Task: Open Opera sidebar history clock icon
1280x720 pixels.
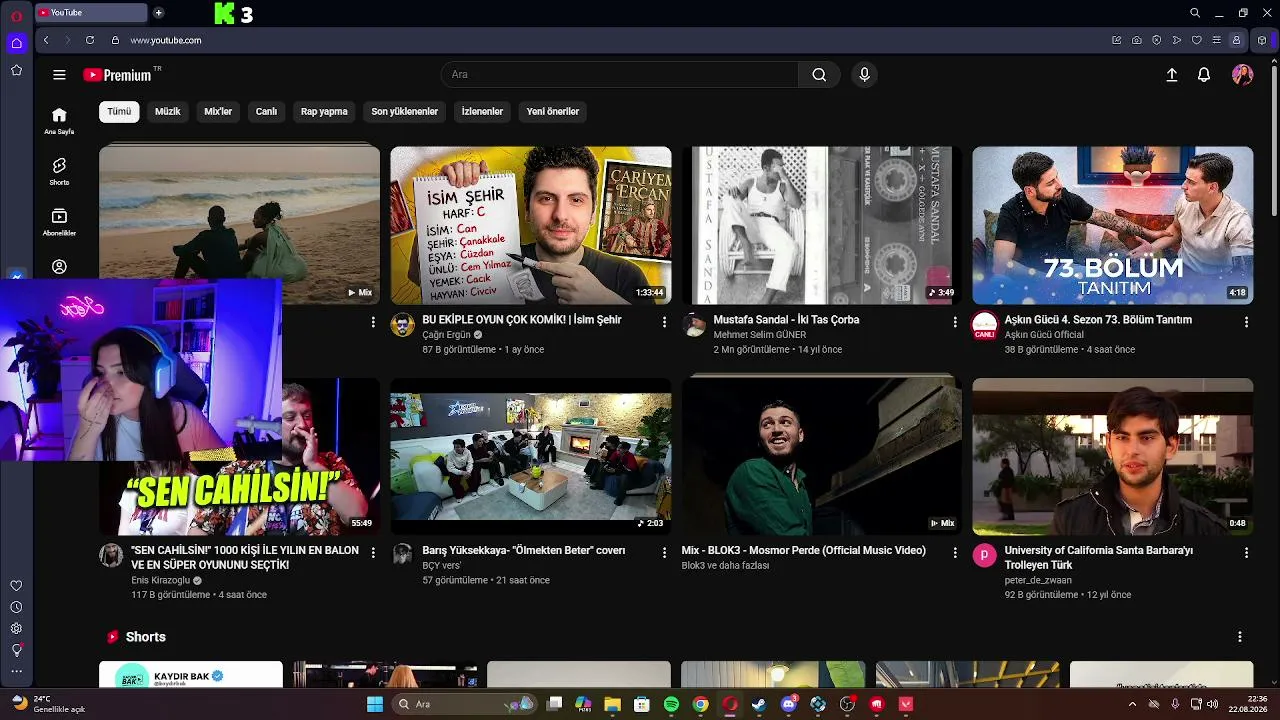Action: (16, 607)
